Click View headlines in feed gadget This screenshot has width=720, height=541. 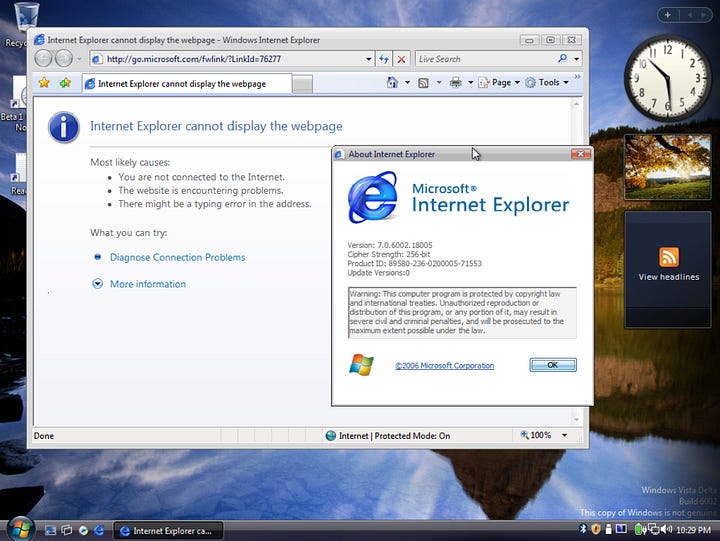coord(669,277)
